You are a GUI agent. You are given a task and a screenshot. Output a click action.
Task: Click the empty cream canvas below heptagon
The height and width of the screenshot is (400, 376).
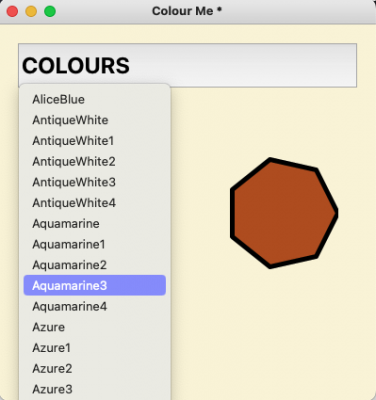[x=283, y=333]
